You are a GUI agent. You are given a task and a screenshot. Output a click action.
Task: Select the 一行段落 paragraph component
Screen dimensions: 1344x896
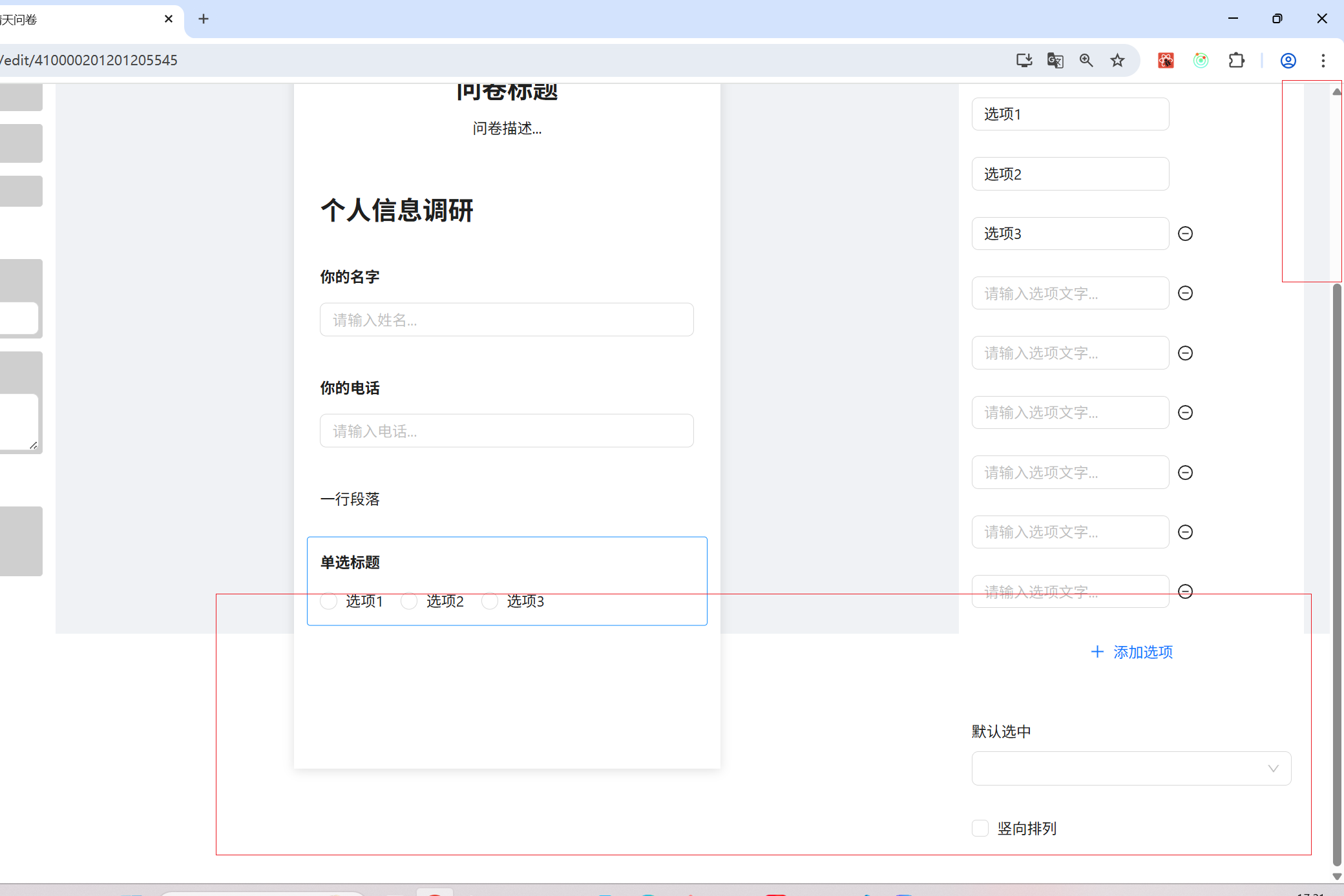(x=350, y=499)
